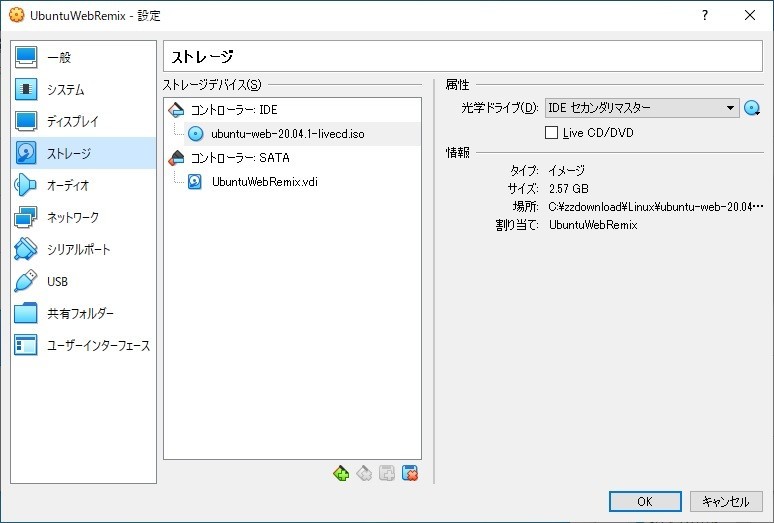Open the 共有フォルダー settings category
The image size is (774, 523).
click(x=83, y=313)
